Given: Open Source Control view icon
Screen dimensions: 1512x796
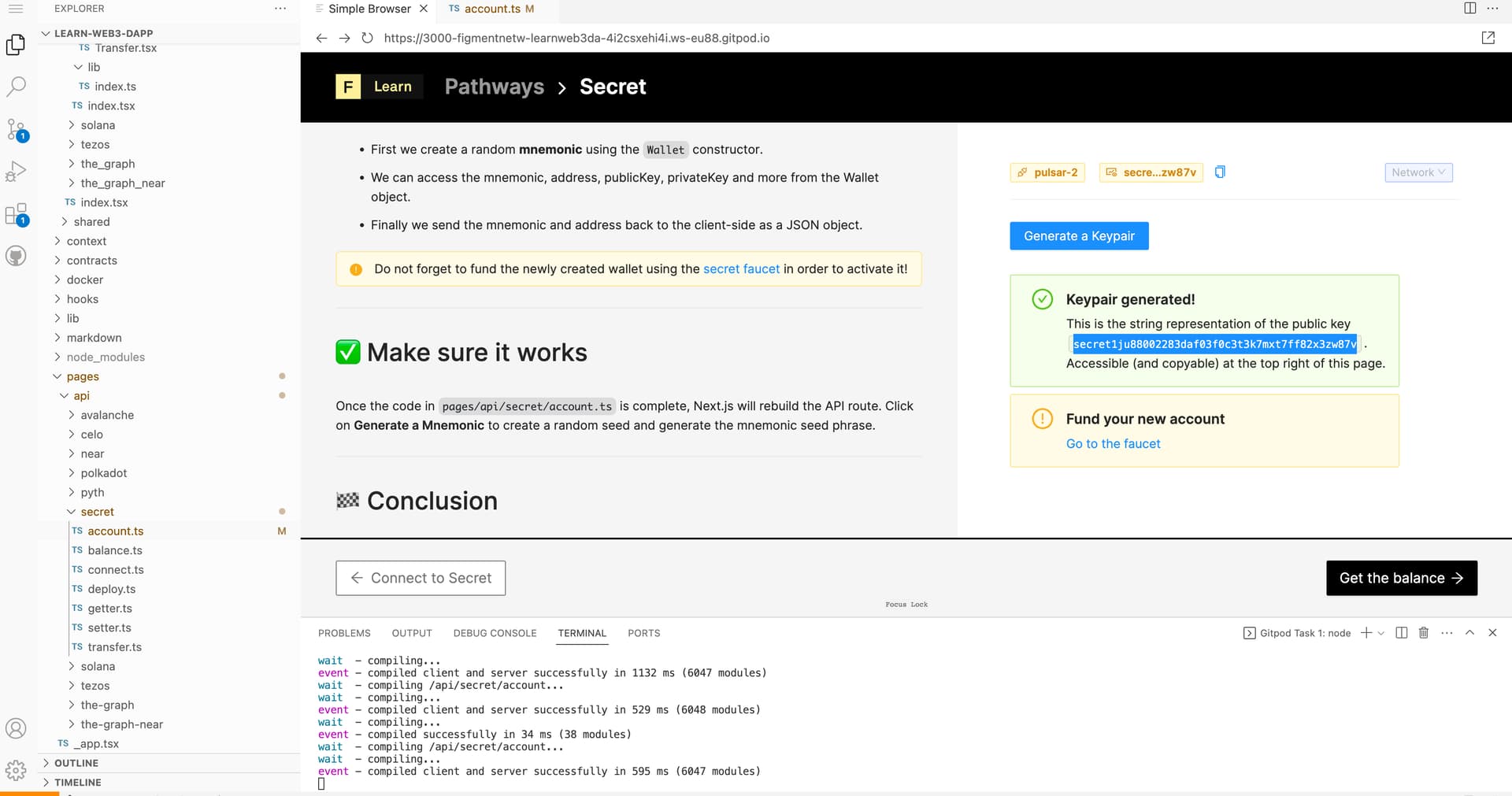Looking at the screenshot, I should (x=16, y=129).
